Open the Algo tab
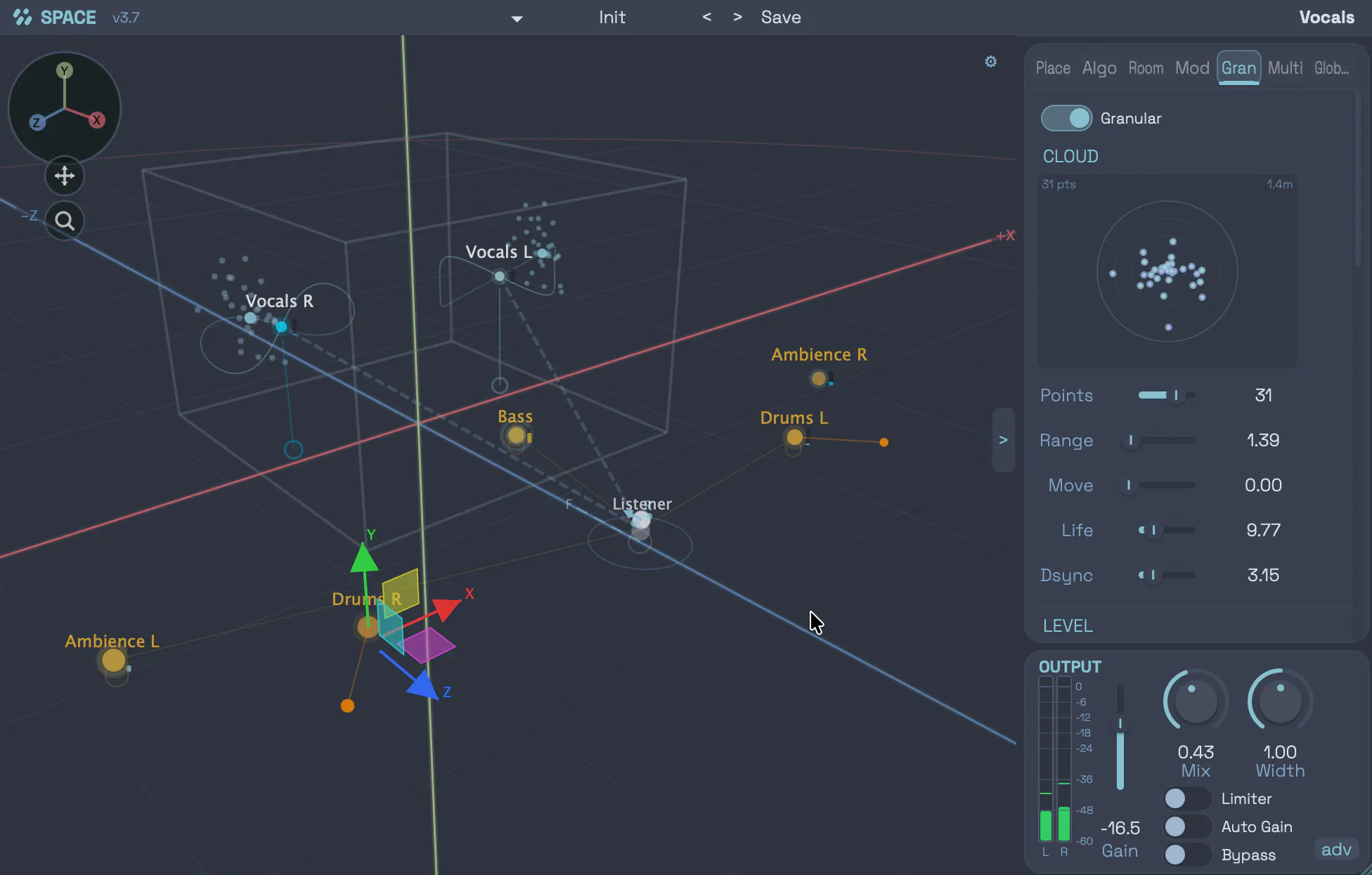Screen dimensions: 1372x875 tap(1099, 68)
